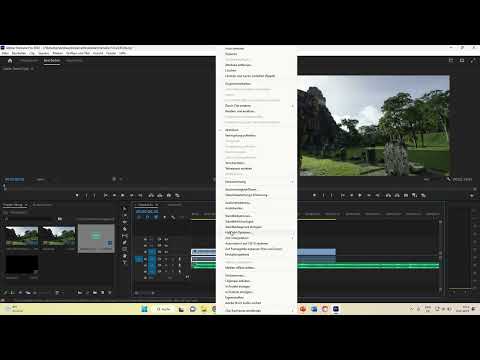Mute audio track A1
This screenshot has height=360, width=480.
click(166, 259)
